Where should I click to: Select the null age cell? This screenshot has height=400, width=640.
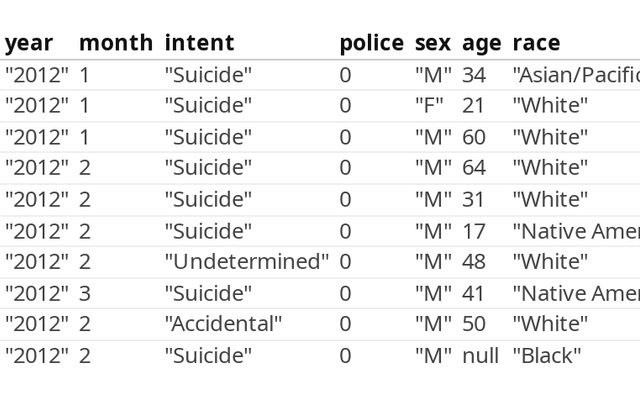point(480,356)
